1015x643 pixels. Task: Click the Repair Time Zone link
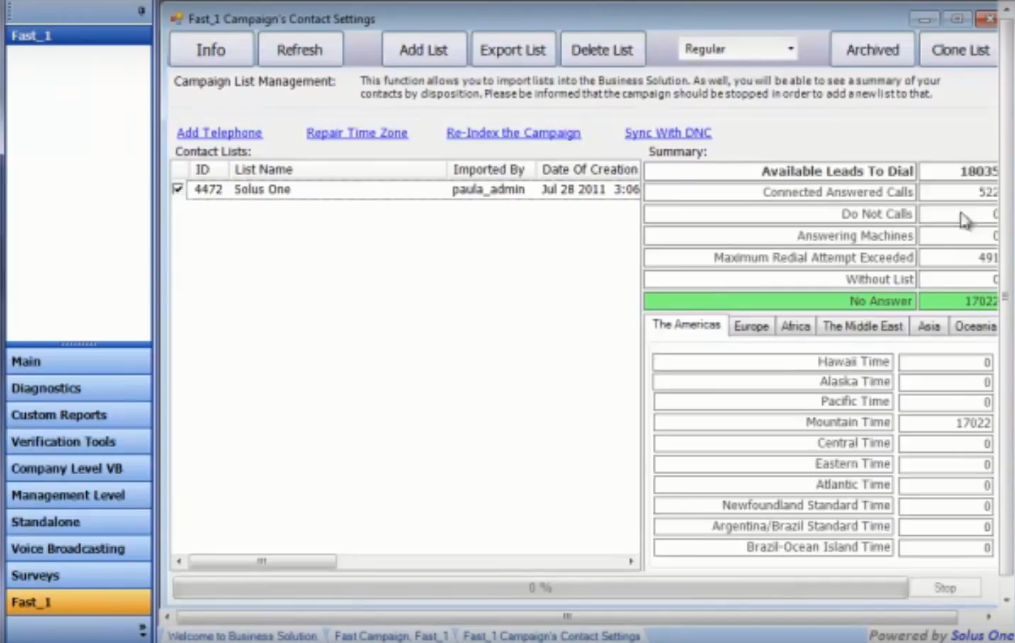(357, 133)
